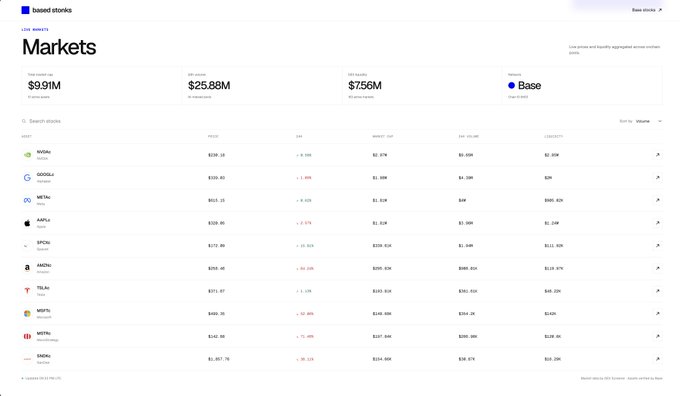Click the Microsoft logo icon
680x396 pixels.
27,314
